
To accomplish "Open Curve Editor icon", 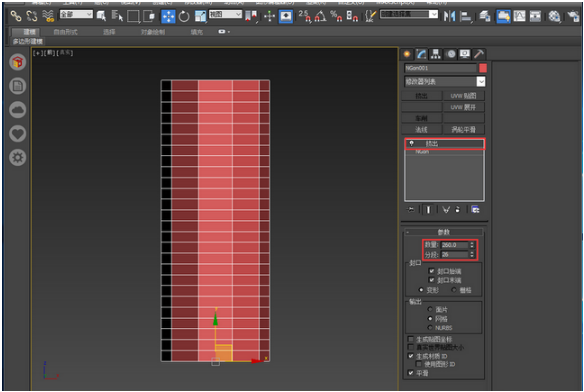I will tap(519, 16).
